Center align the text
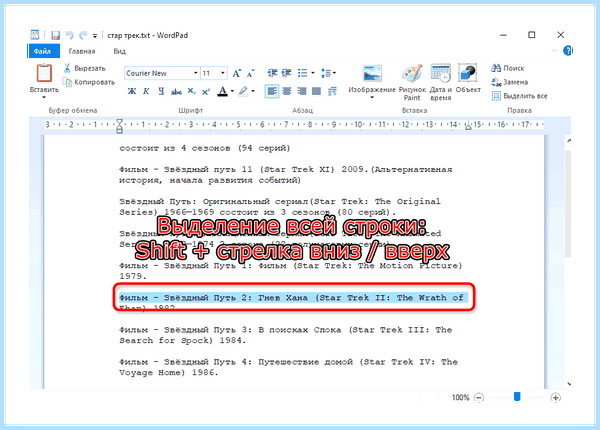Image resolution: width=600 pixels, height=430 pixels. 287,91
